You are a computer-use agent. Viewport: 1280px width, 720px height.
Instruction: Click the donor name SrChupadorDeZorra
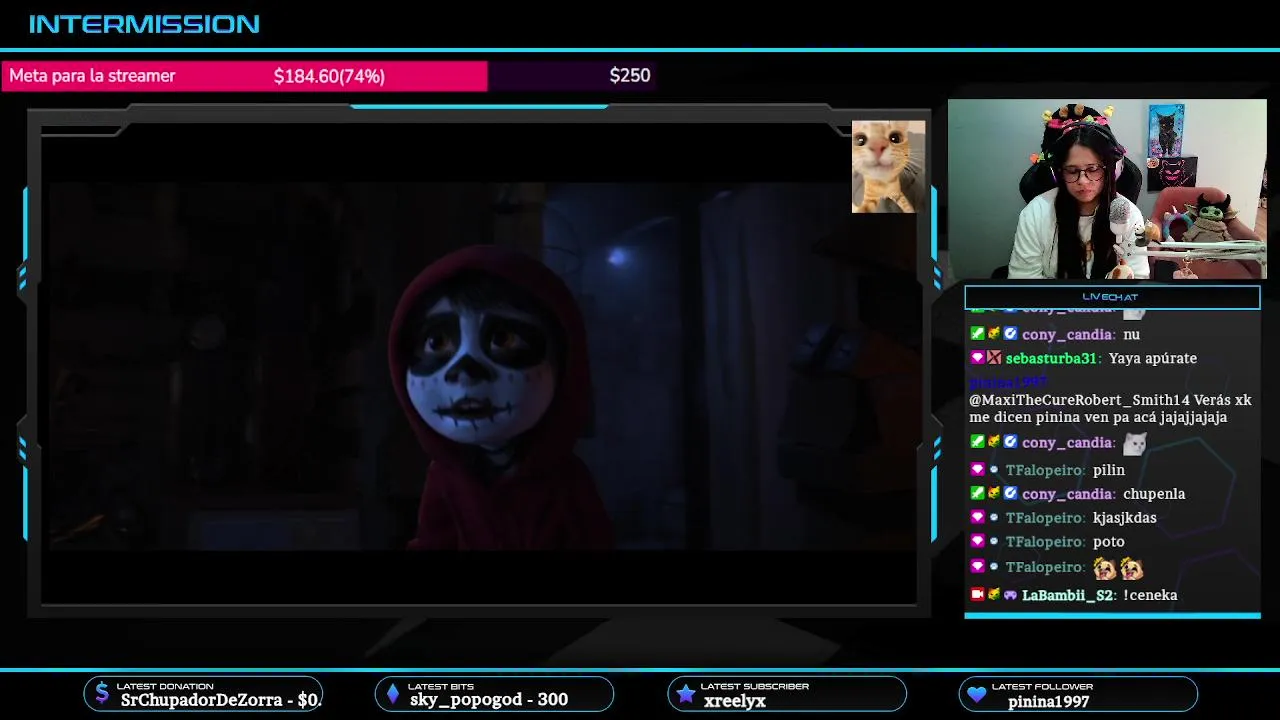[201, 700]
